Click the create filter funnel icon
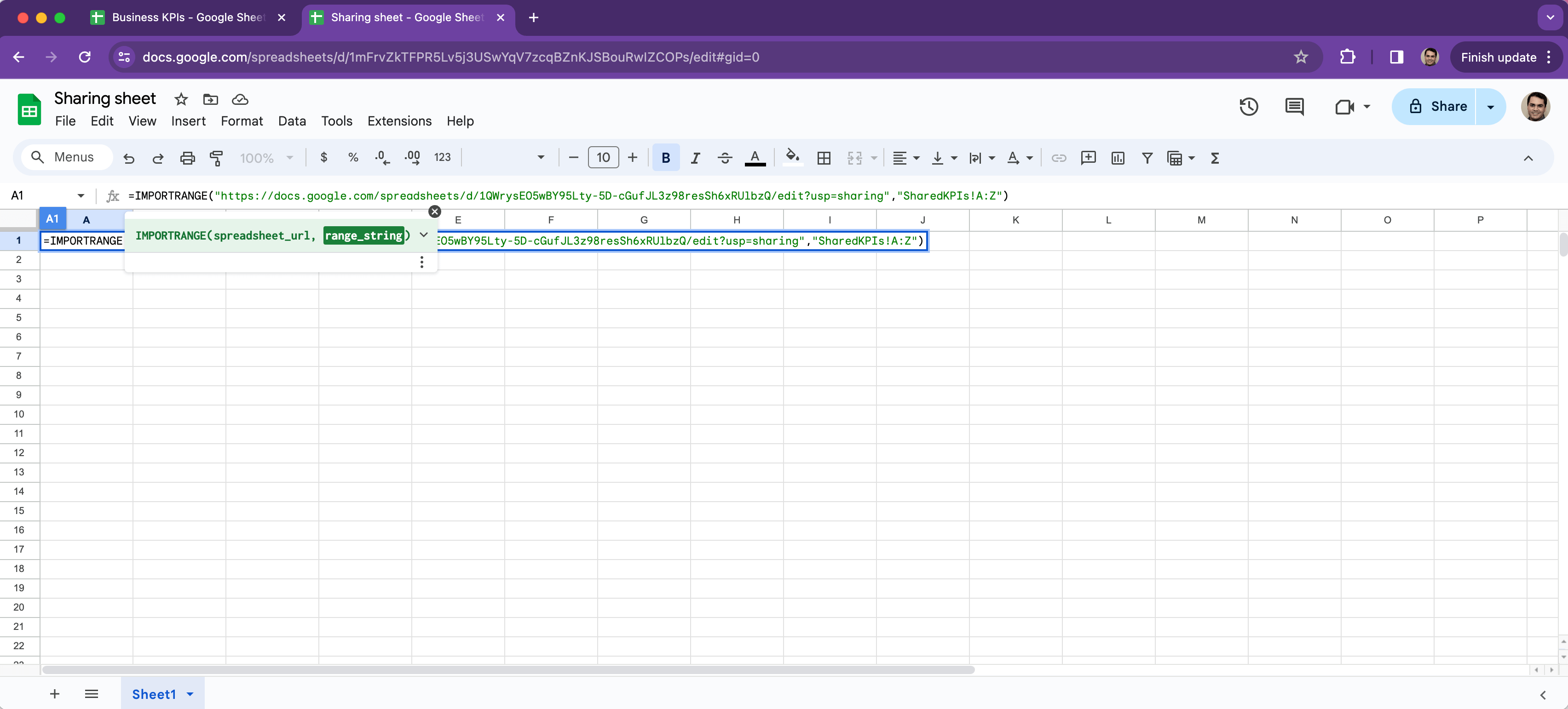Viewport: 1568px width, 709px height. pos(1147,158)
